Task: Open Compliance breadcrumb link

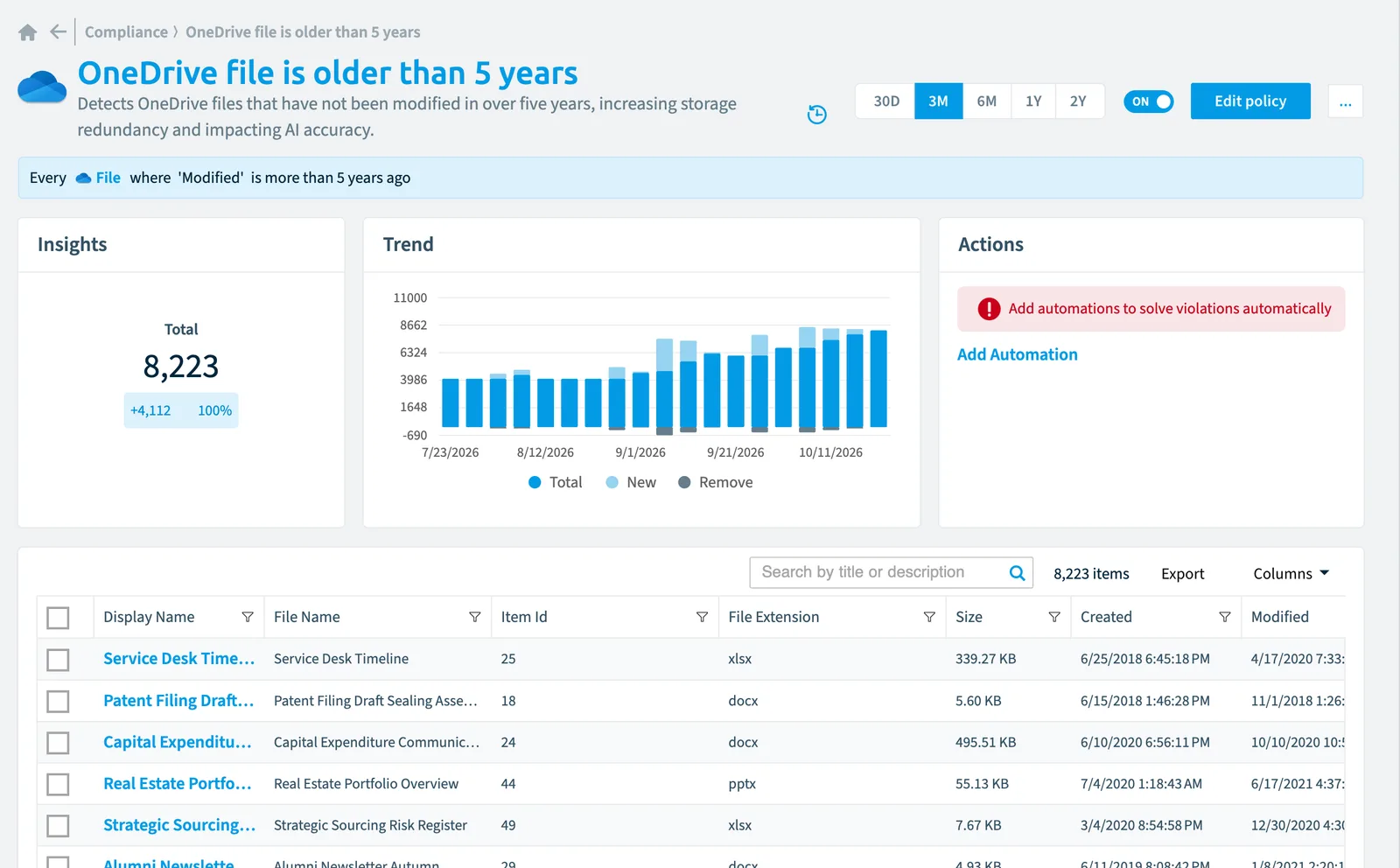Action: click(x=126, y=32)
